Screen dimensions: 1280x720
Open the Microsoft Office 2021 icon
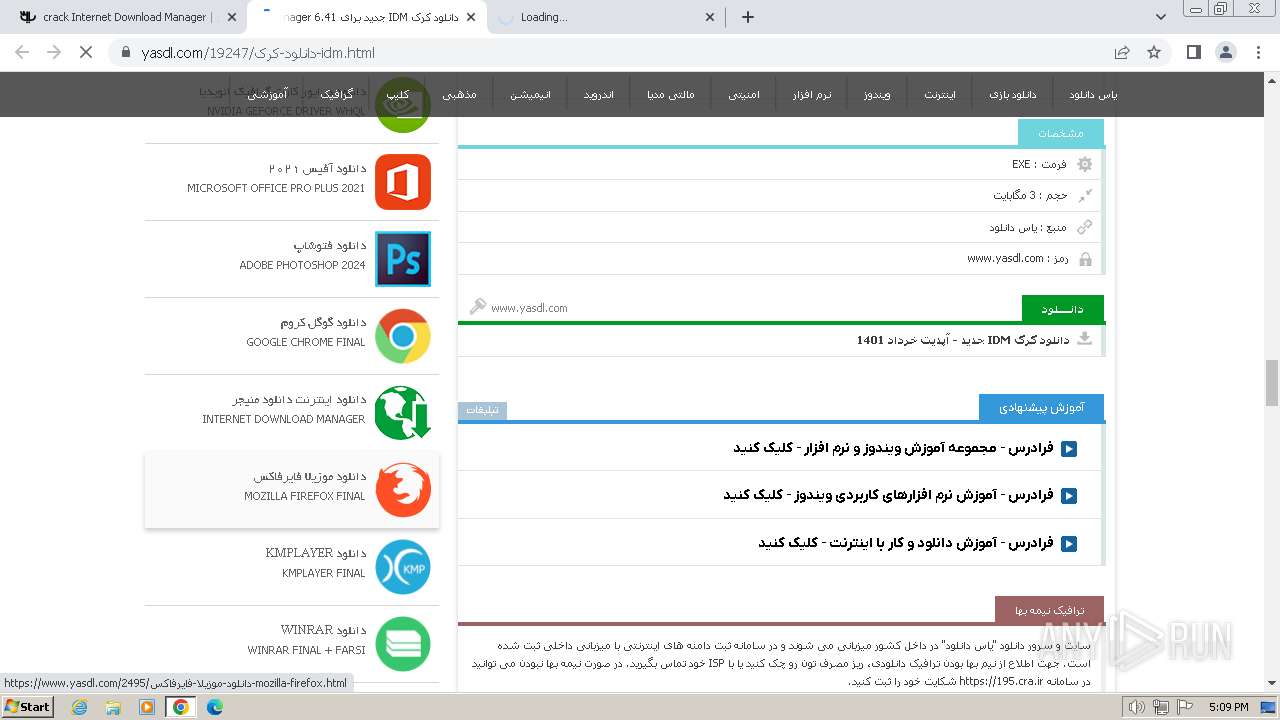click(x=403, y=182)
